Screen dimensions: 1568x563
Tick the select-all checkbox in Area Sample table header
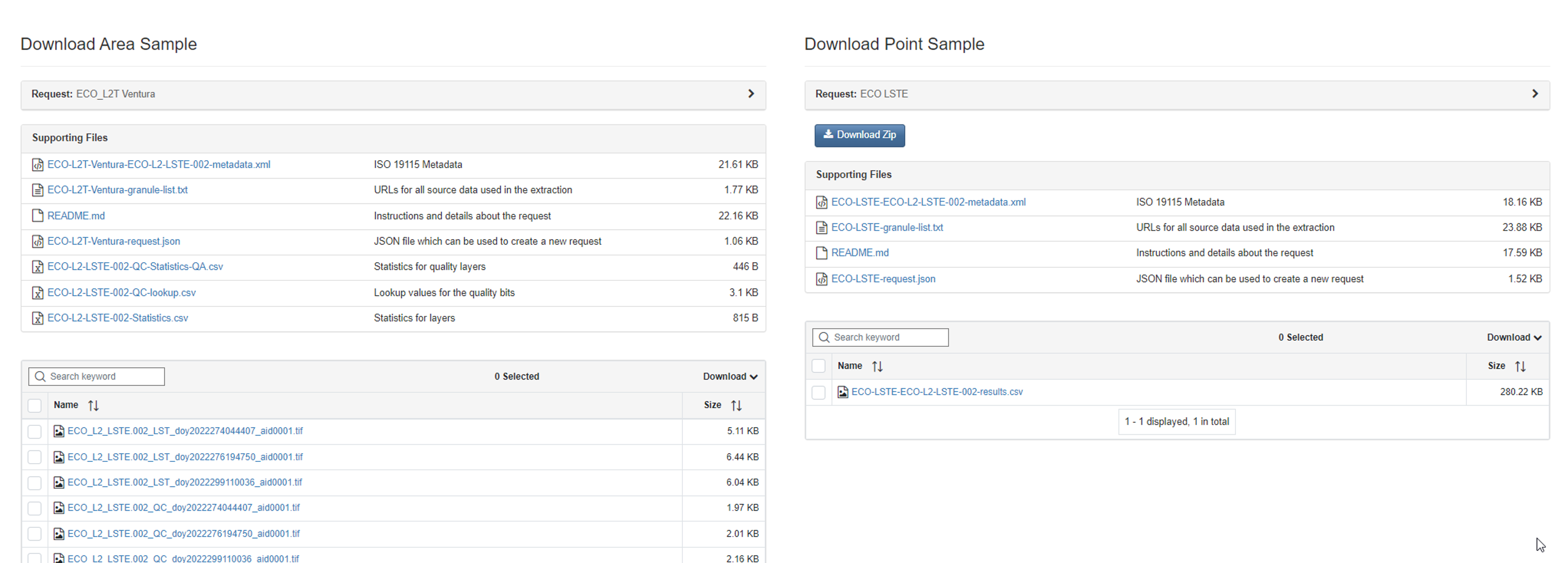35,405
